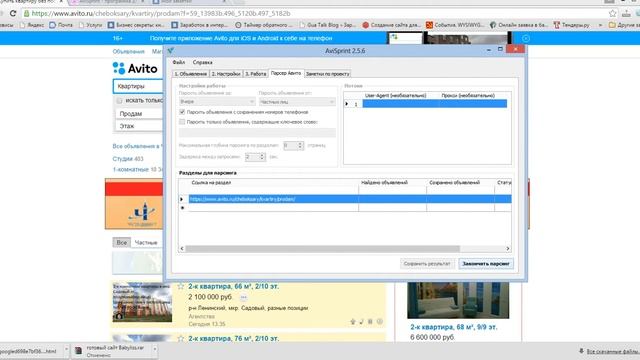The width and height of the screenshot is (640, 360).
Task: Open the Другие закладки folder
Action: (624, 25)
